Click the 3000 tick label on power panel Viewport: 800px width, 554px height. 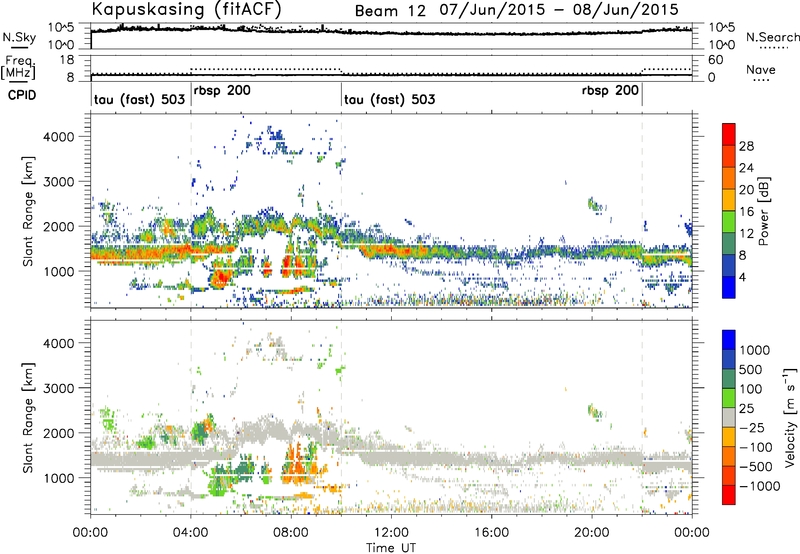coord(58,182)
